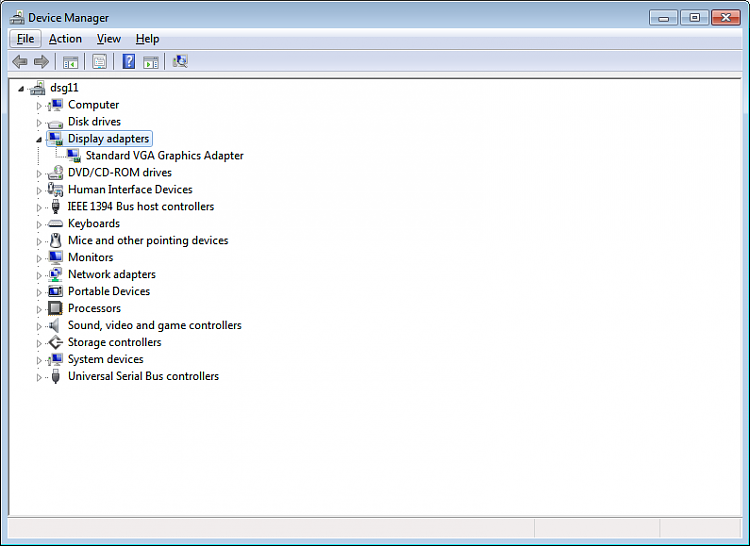Image resolution: width=750 pixels, height=546 pixels.
Task: Click the Universal Serial Bus controllers icon
Action: (55, 376)
